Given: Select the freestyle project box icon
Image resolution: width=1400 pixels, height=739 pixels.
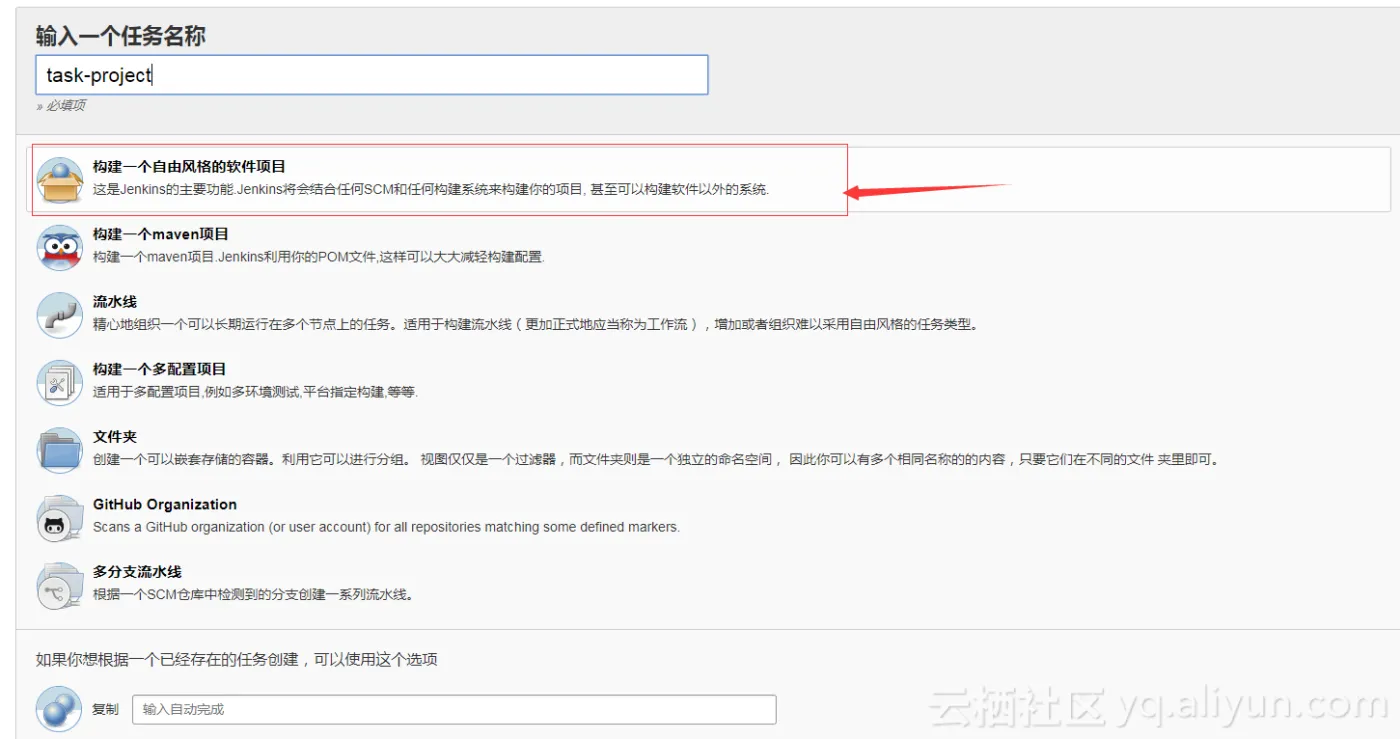Looking at the screenshot, I should [59, 180].
